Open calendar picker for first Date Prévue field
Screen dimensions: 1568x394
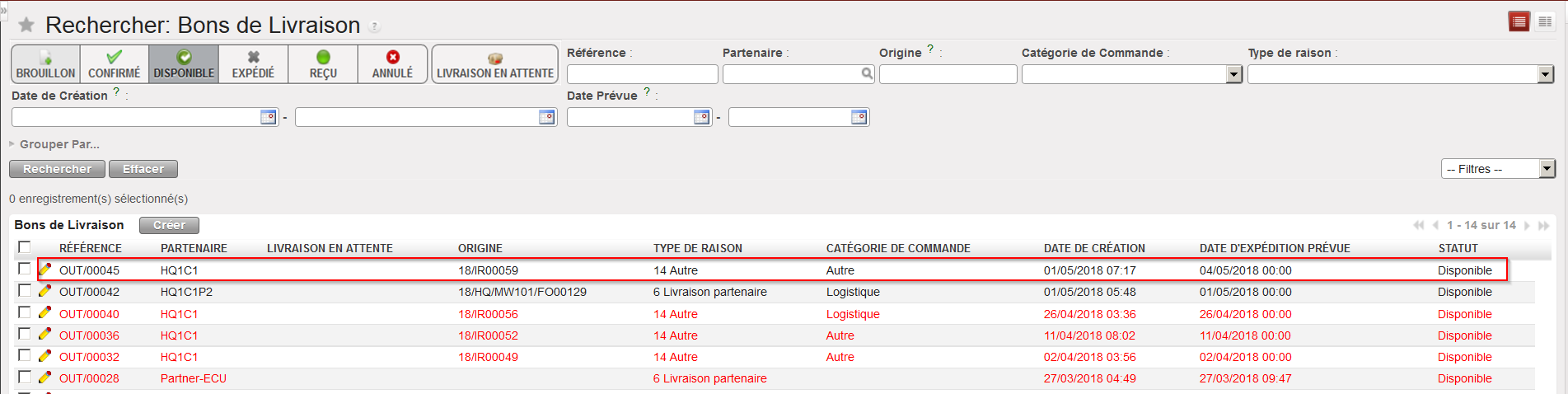pos(701,117)
